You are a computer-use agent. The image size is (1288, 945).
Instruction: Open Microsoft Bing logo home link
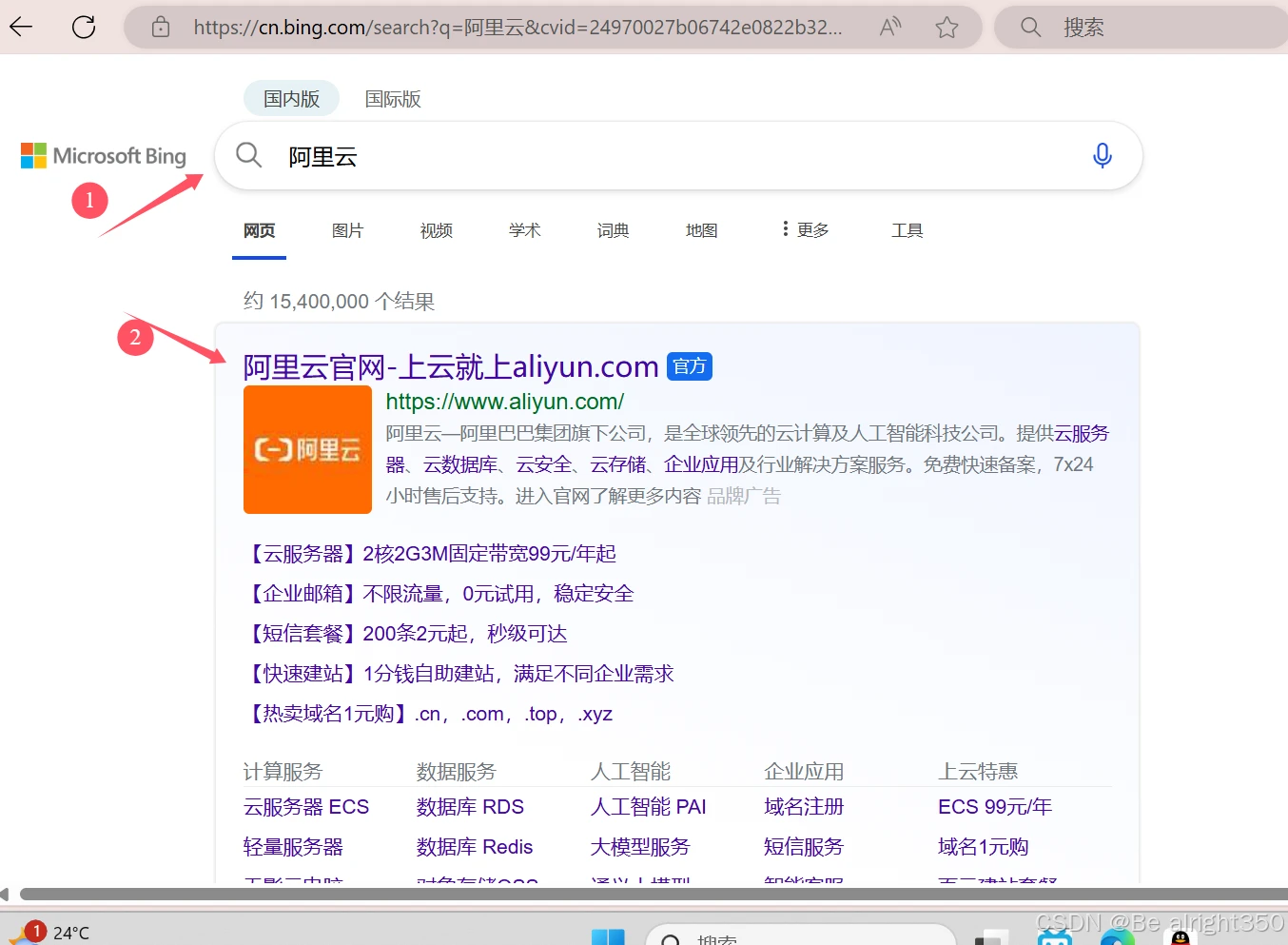(x=104, y=155)
